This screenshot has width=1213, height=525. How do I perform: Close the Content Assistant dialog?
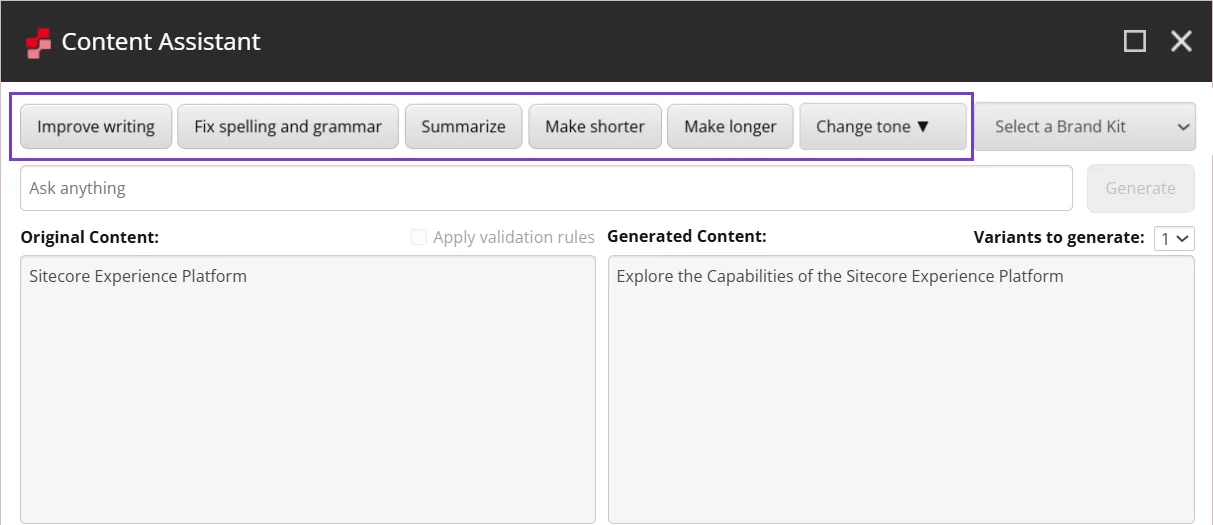click(x=1182, y=41)
